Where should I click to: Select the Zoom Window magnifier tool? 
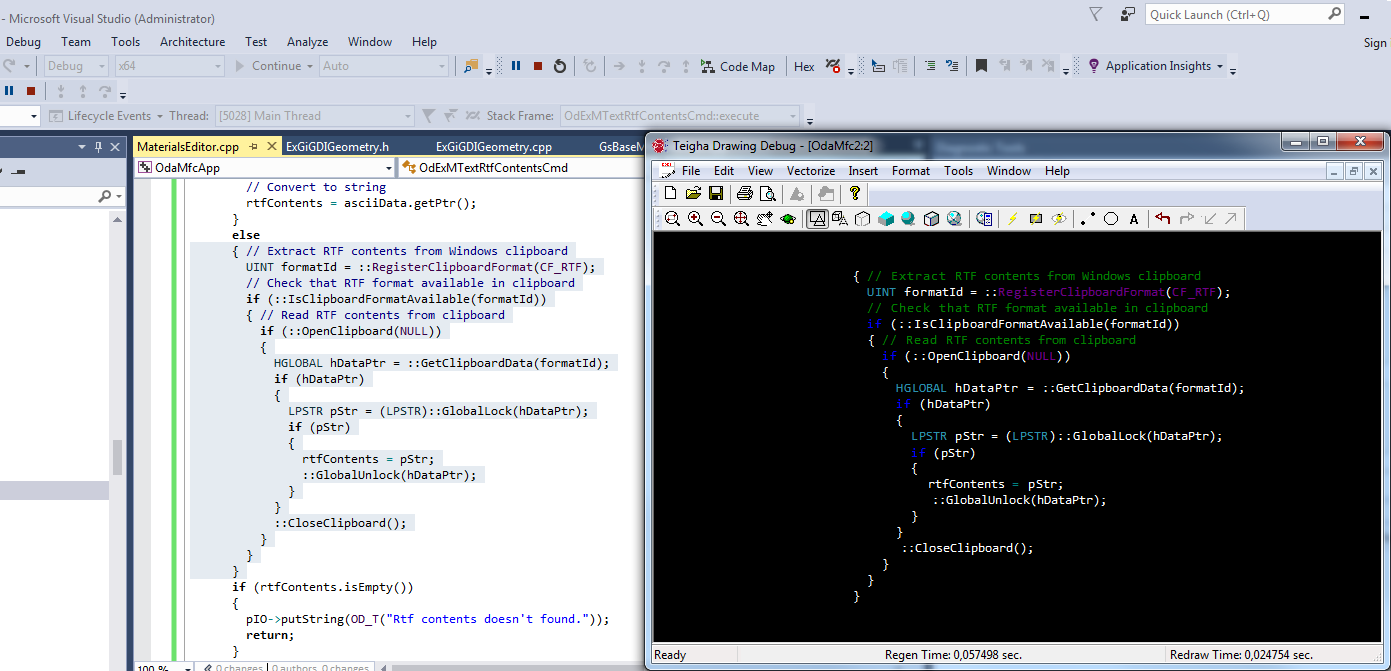tap(672, 219)
